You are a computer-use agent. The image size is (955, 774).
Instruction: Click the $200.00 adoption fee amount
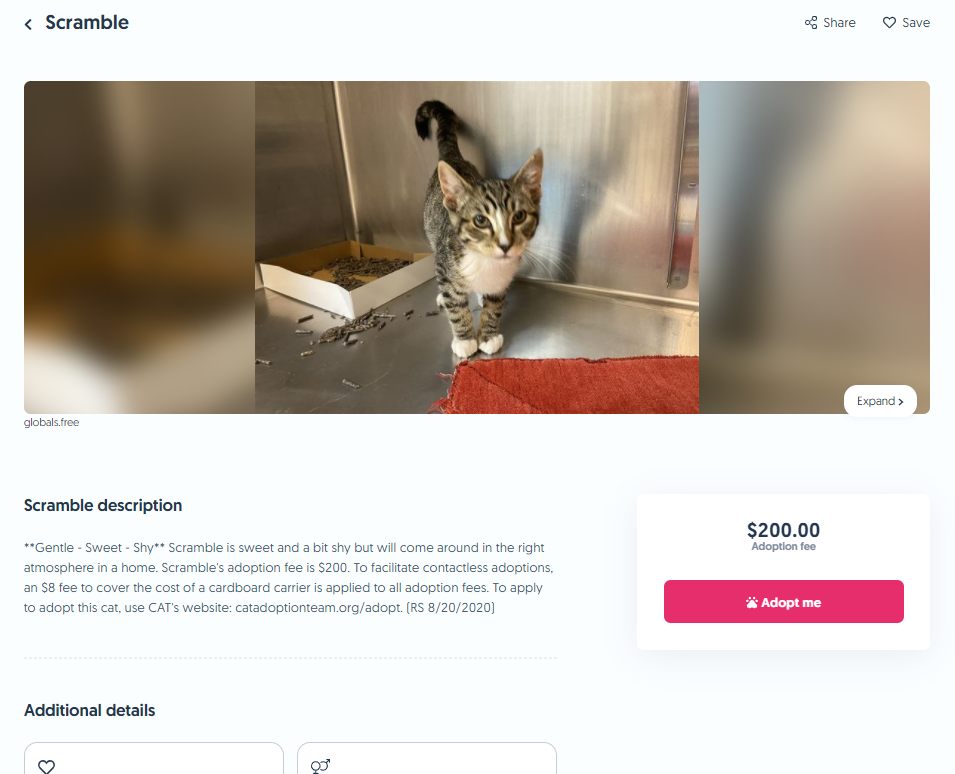point(783,529)
